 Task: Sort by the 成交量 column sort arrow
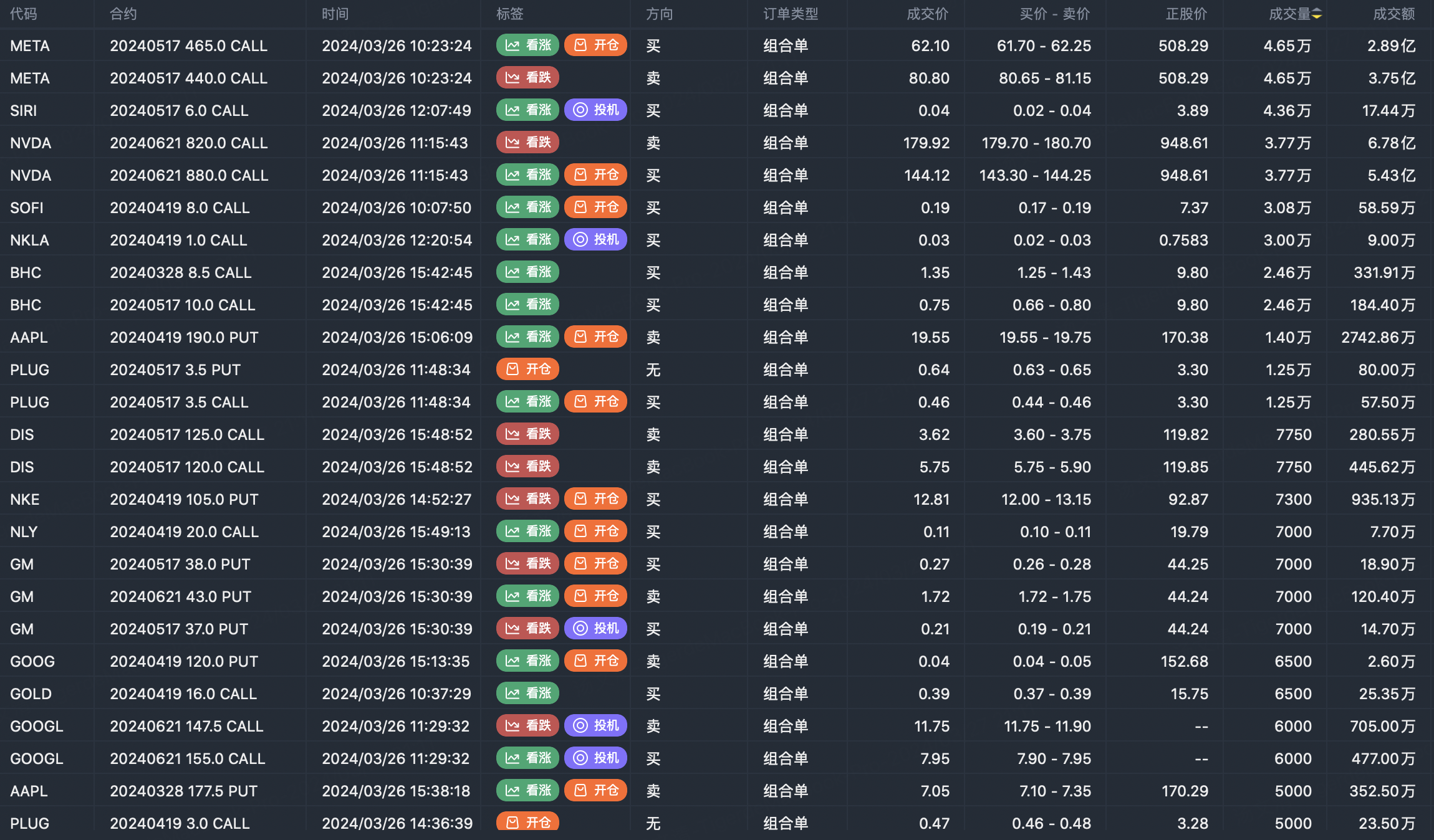[1316, 14]
